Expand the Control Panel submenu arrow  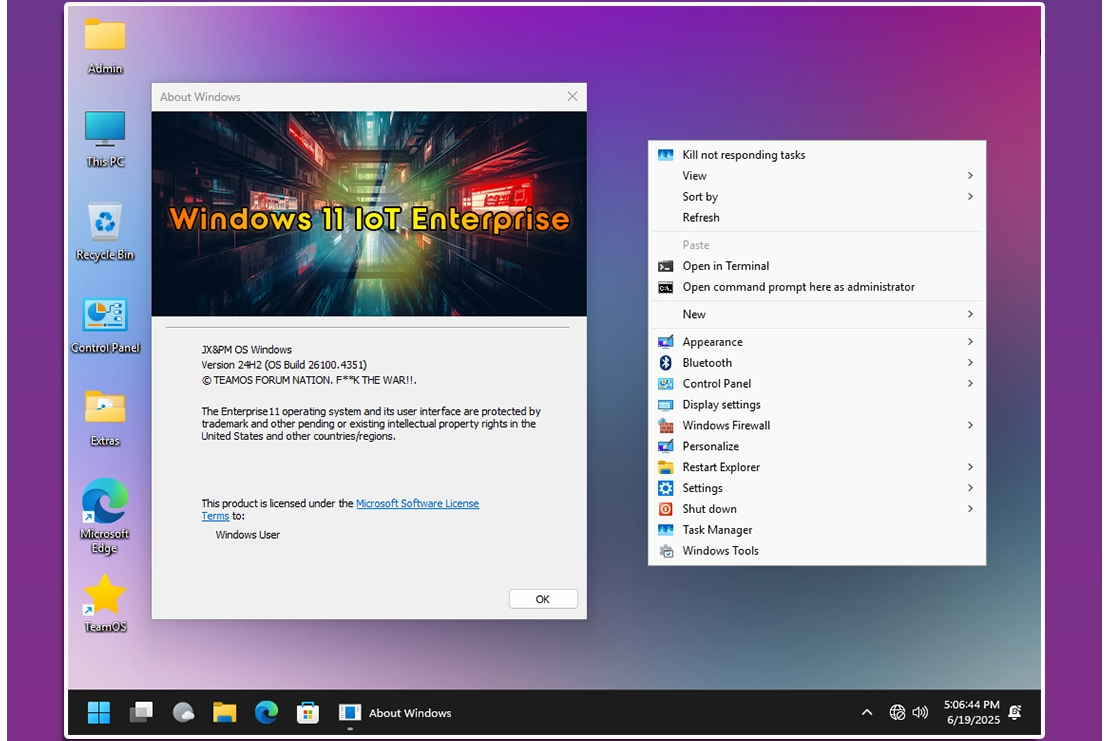[x=970, y=384]
